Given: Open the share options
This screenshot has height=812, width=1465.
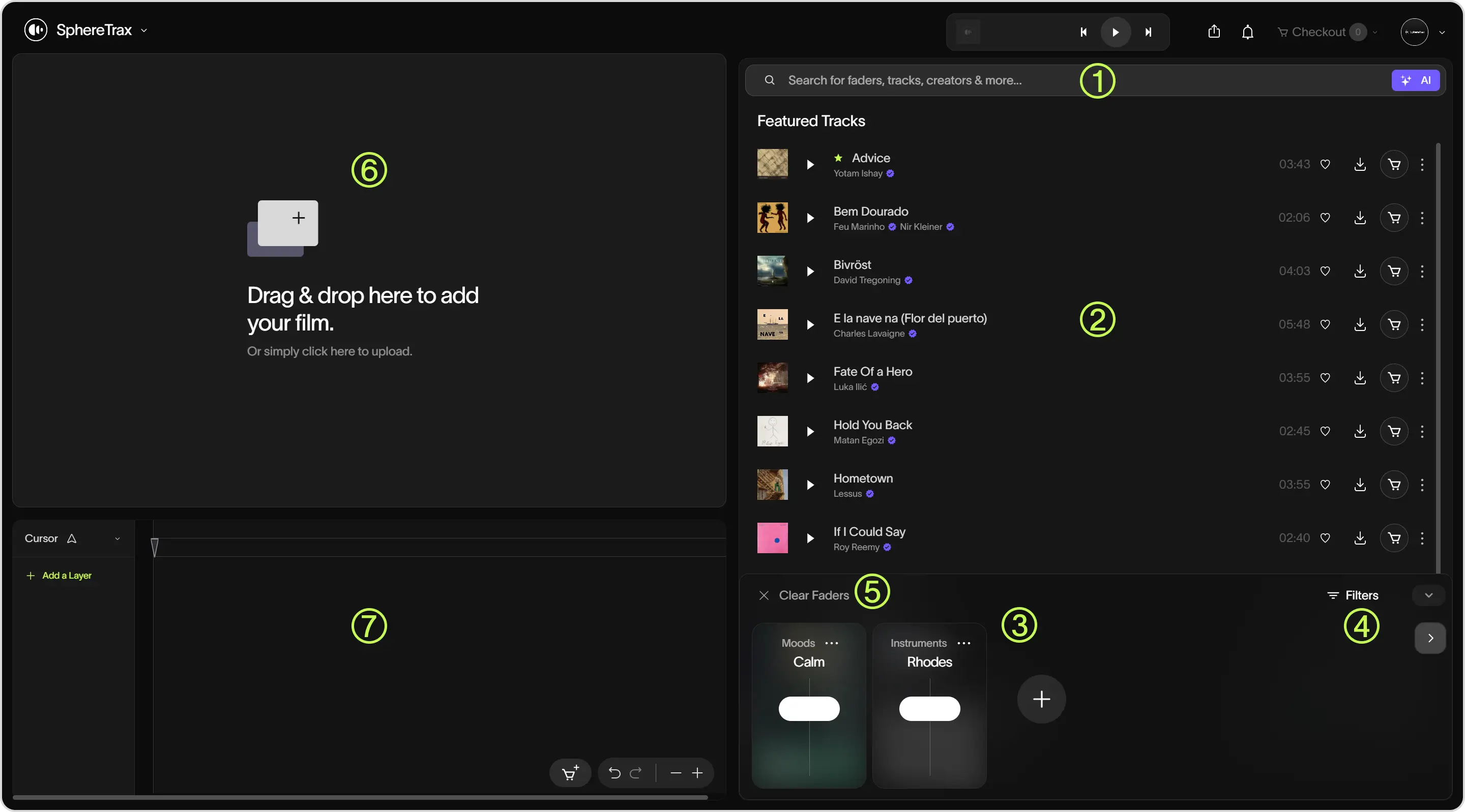Looking at the screenshot, I should [x=1214, y=32].
